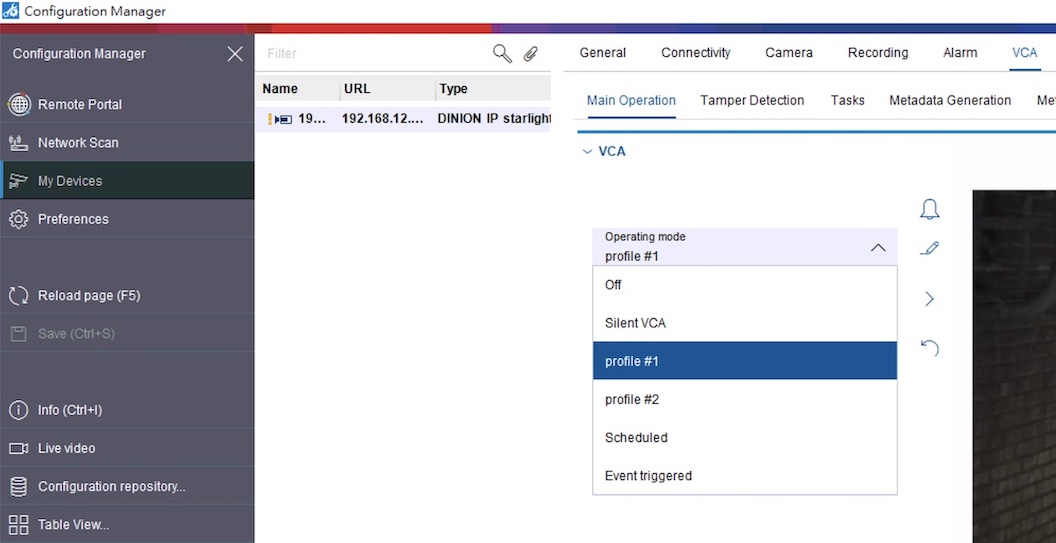Click the paperclip icon next to filter

(531, 53)
